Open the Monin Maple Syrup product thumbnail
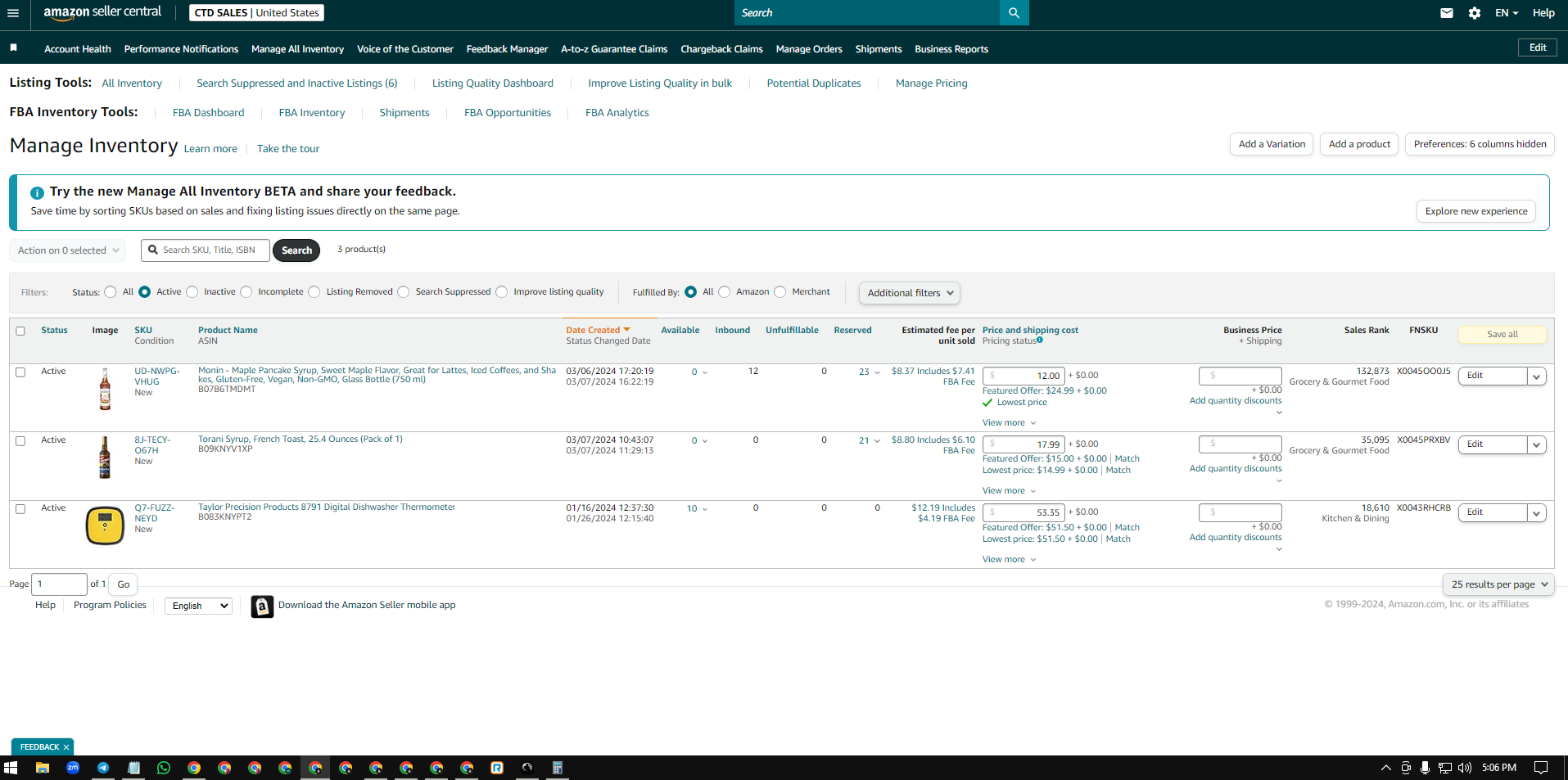This screenshot has width=1568, height=780. pos(105,389)
